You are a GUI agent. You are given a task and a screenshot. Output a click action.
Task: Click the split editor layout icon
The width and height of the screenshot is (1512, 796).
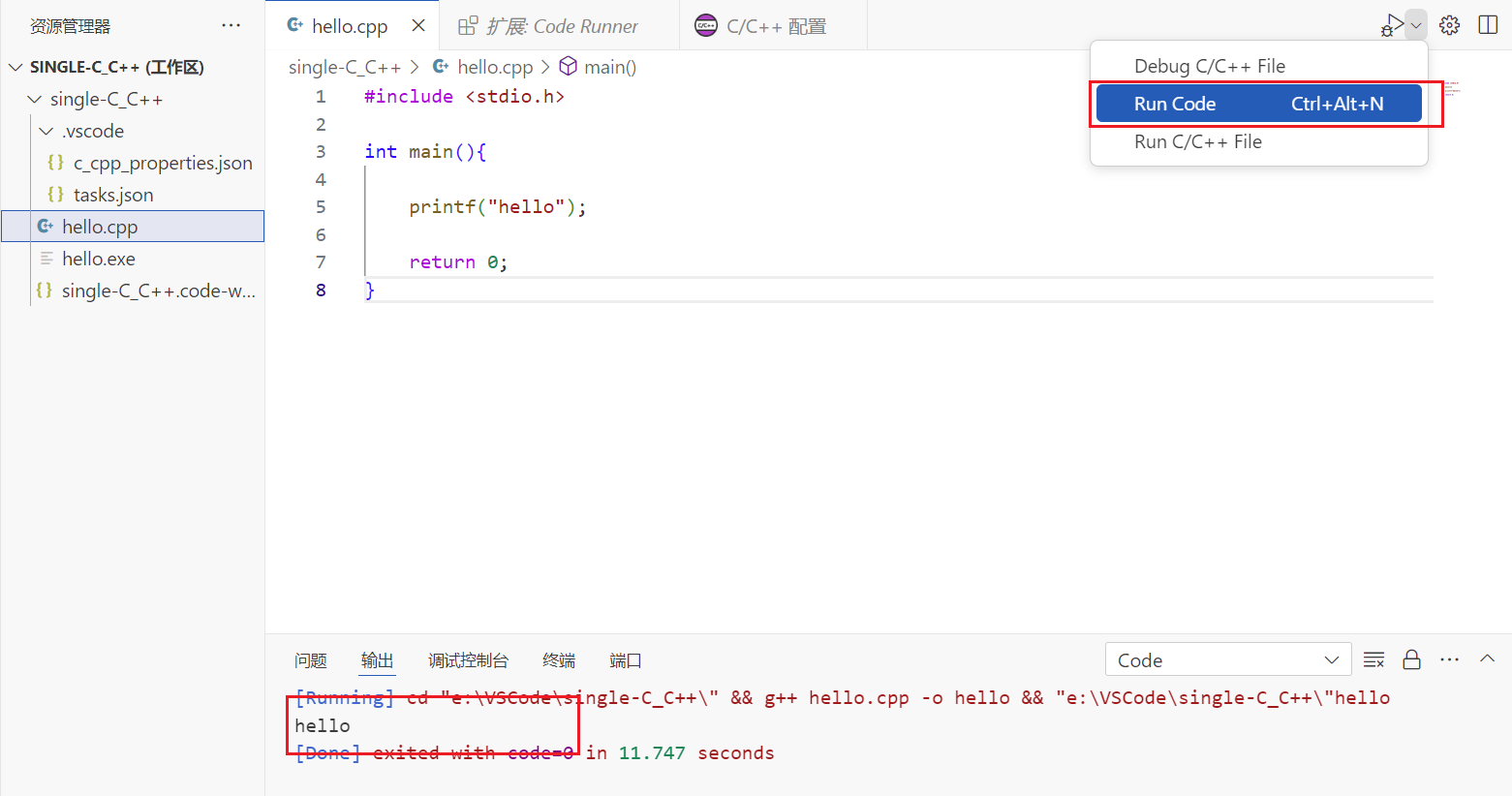(x=1488, y=25)
